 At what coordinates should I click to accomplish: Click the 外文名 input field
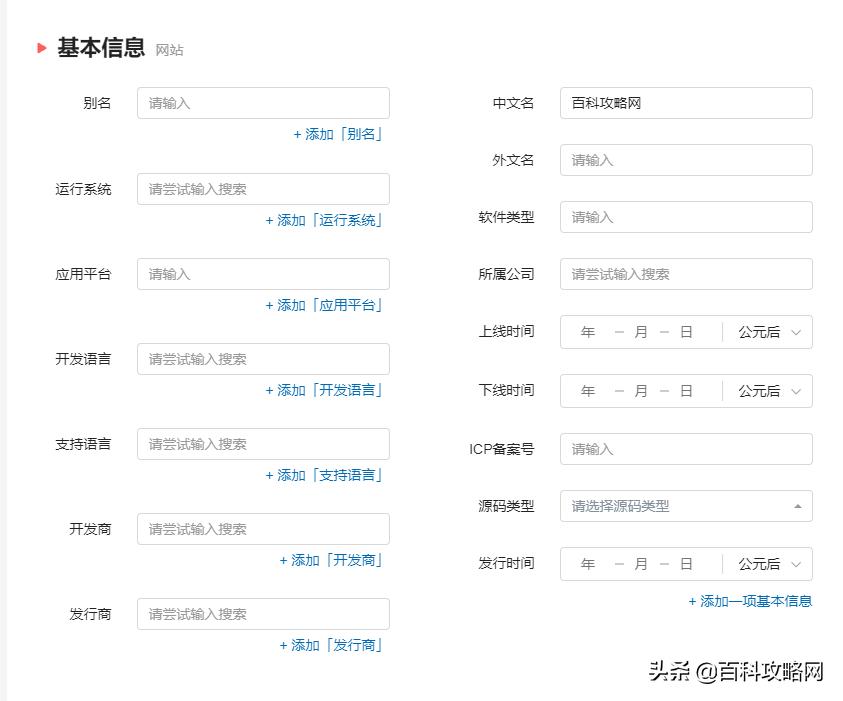click(686, 160)
